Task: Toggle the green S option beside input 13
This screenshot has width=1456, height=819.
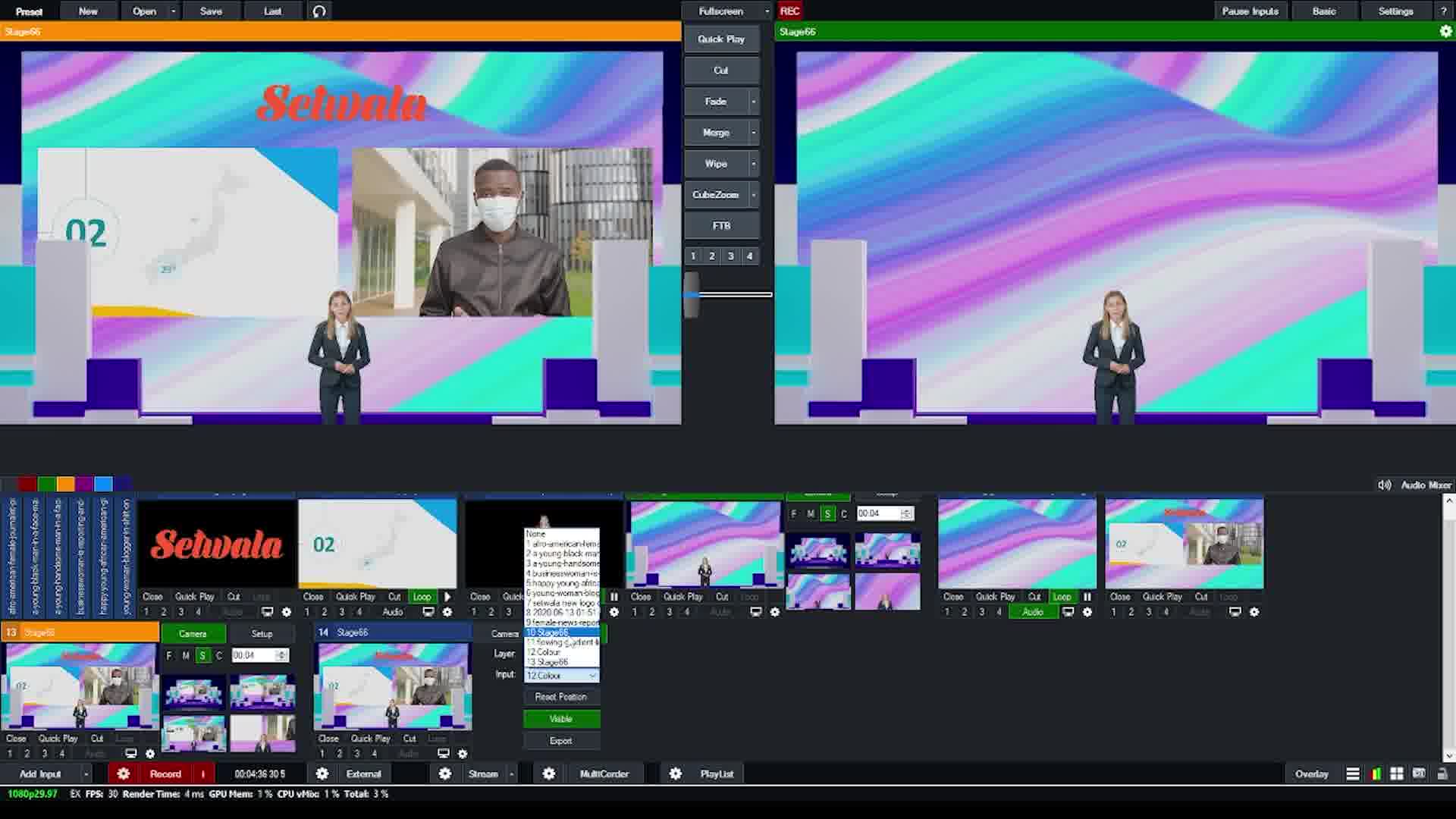Action: [x=202, y=655]
